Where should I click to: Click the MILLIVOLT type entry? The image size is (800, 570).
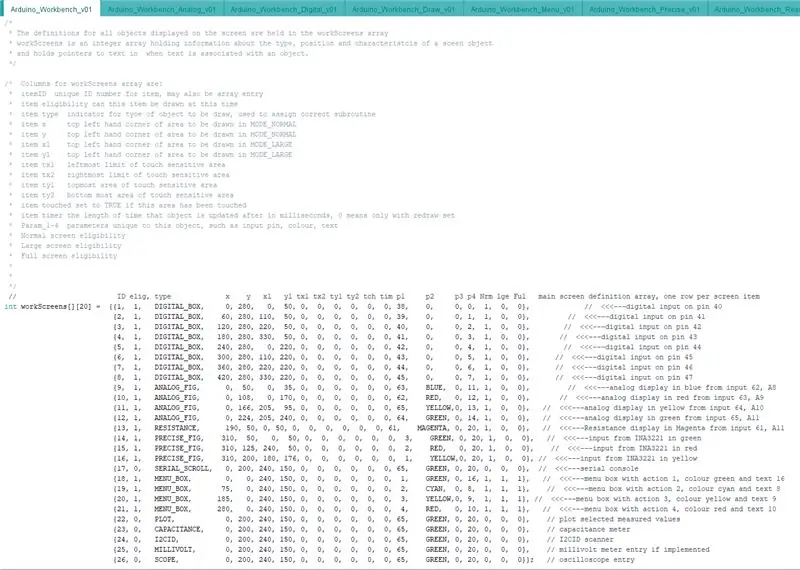(x=174, y=550)
